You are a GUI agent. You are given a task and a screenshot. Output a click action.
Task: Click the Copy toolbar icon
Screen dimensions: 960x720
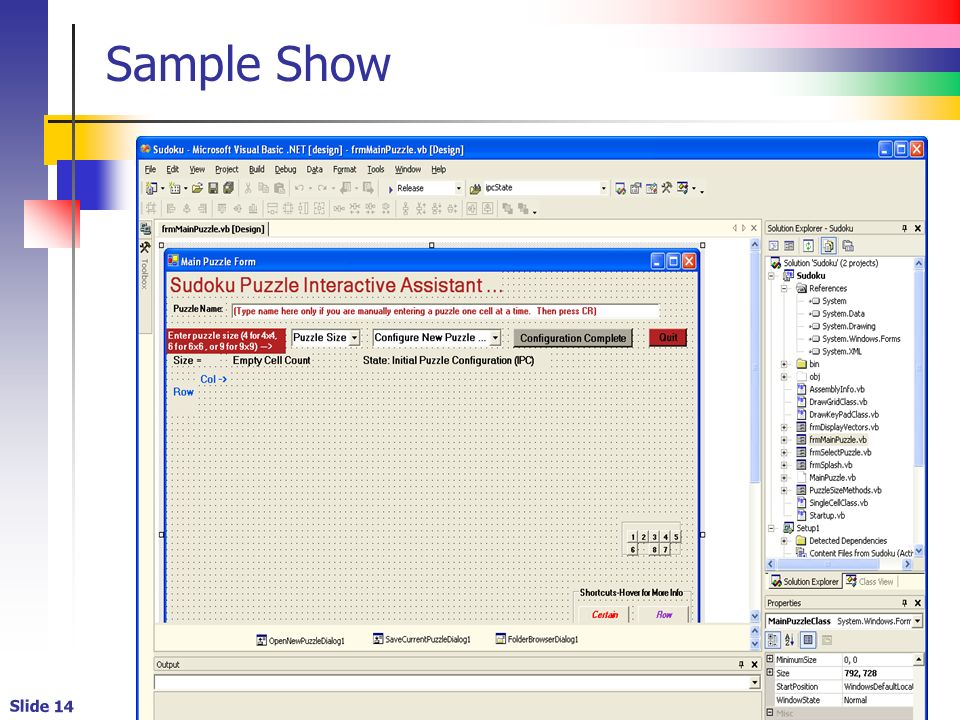[x=263, y=188]
